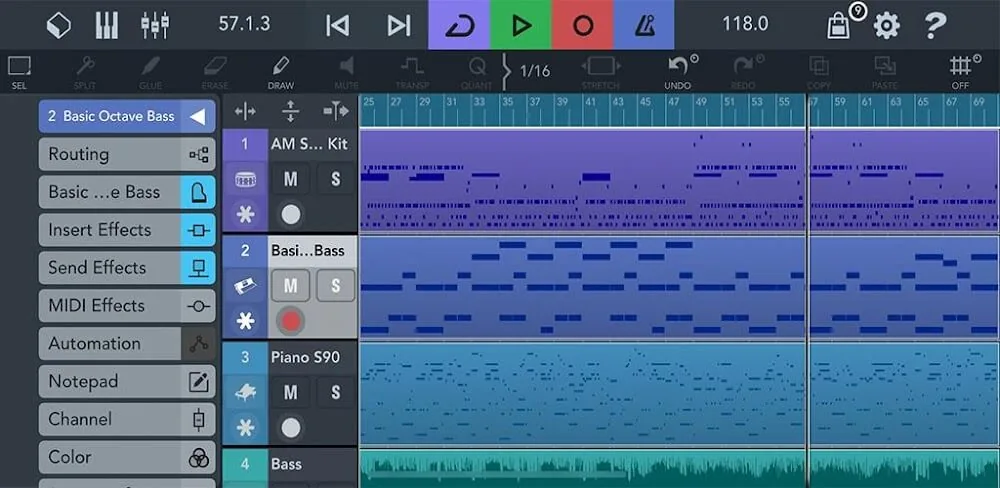Open help question mark

point(935,26)
